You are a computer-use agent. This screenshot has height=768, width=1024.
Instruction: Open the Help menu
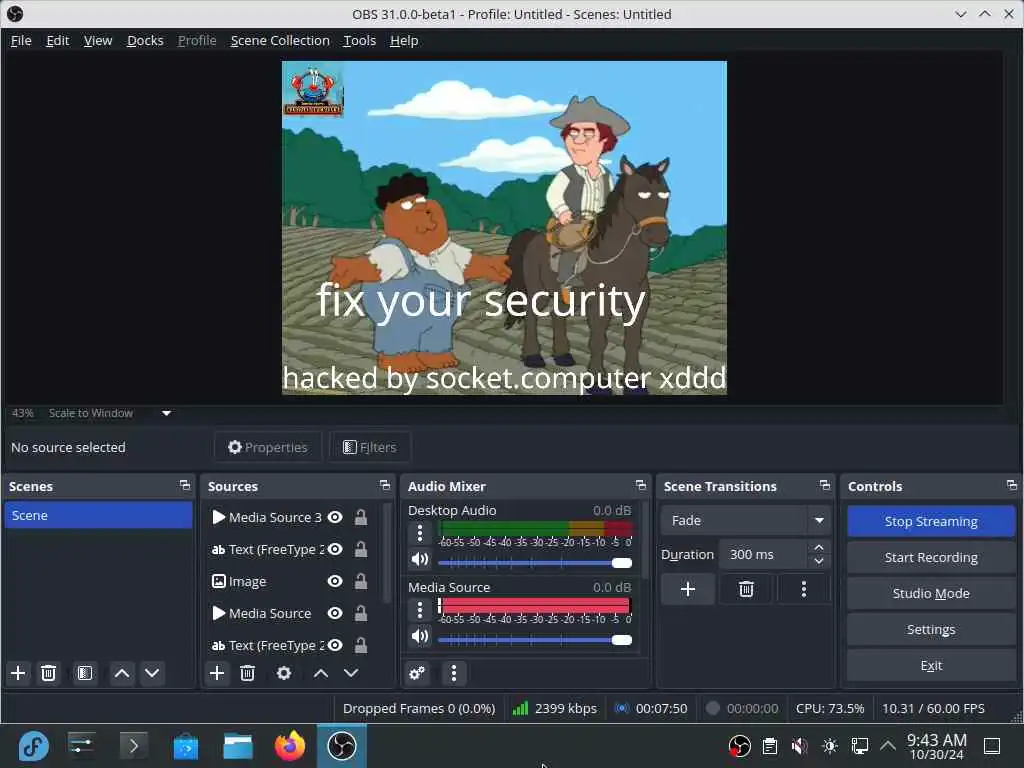point(404,40)
